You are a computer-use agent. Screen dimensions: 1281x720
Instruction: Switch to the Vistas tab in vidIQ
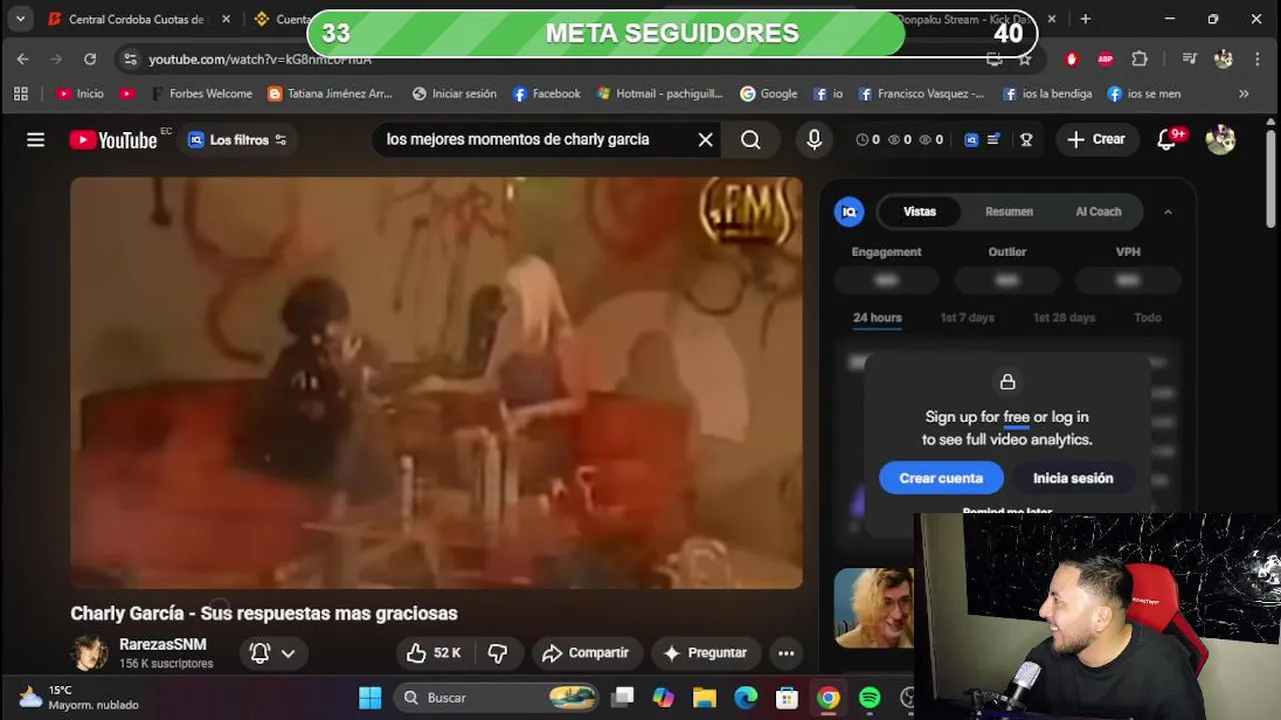[x=920, y=212]
